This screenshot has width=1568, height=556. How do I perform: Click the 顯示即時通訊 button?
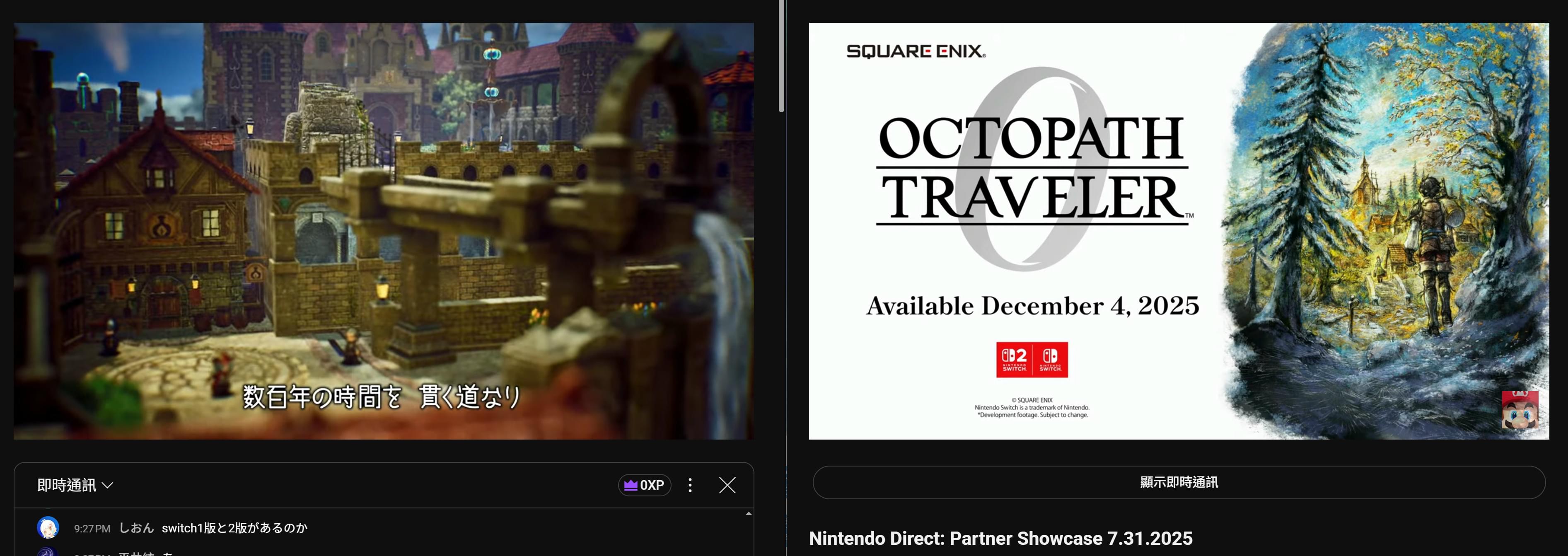click(x=1179, y=482)
